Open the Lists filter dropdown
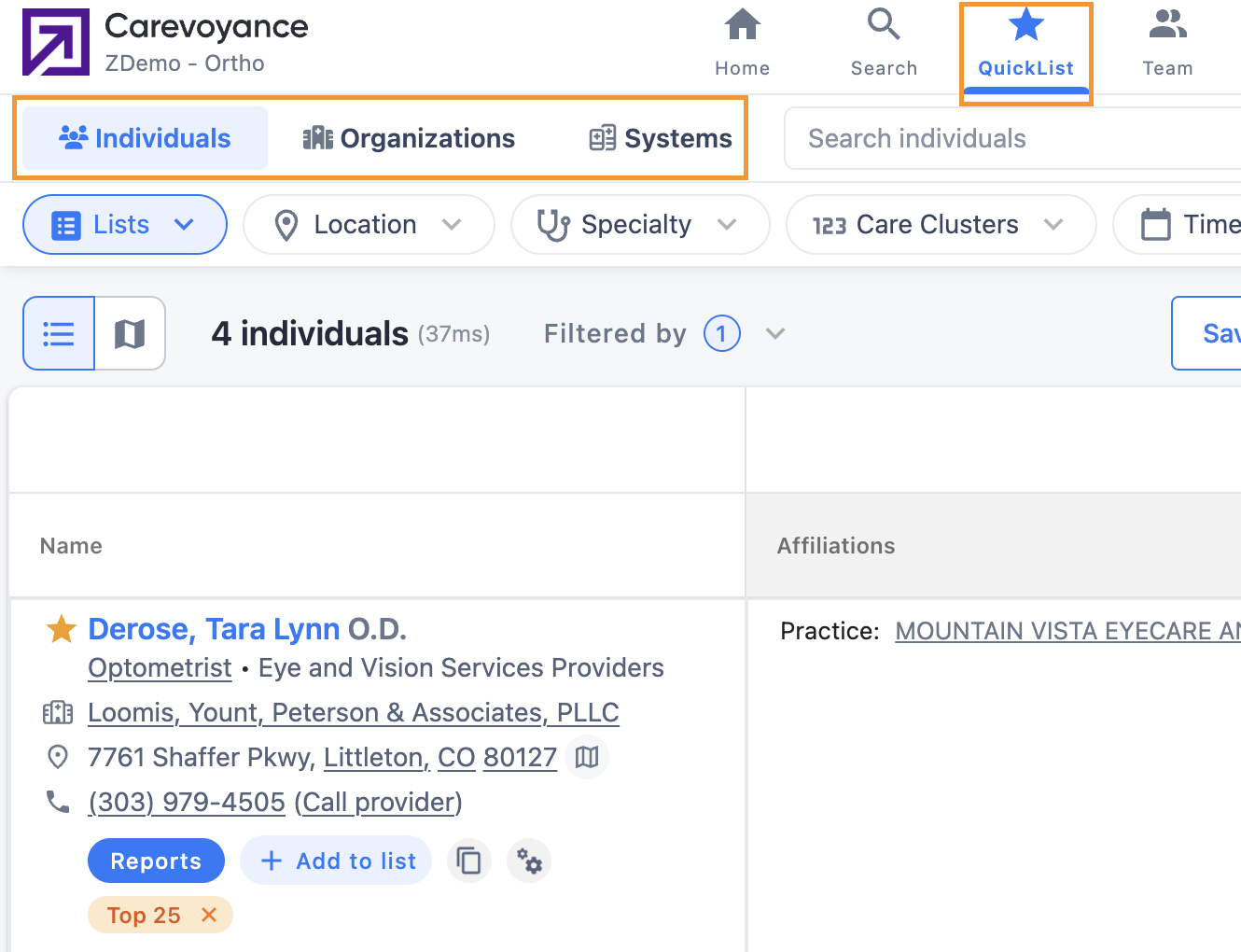Viewport: 1241px width, 952px height. 125,224
